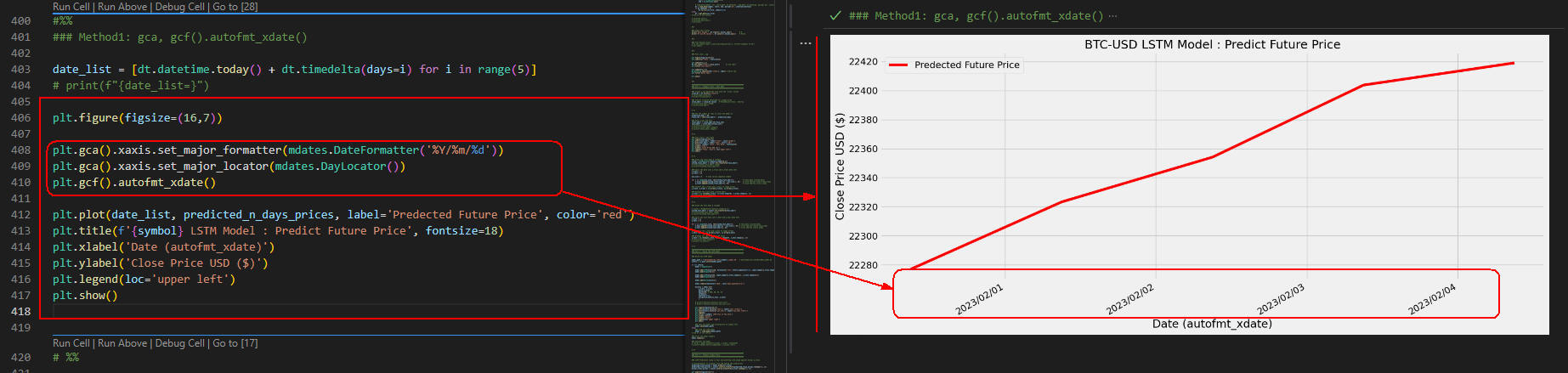Screen dimensions: 1568x373
Task: Click set_major_locator call on line 409
Action: coord(212,167)
